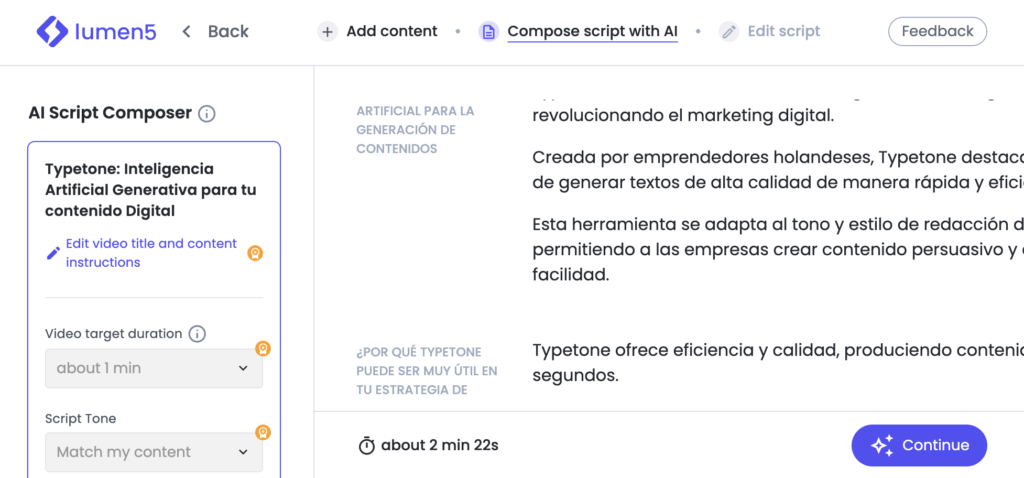Click the Add content plus icon
Viewport: 1024px width, 478px height.
(x=328, y=31)
